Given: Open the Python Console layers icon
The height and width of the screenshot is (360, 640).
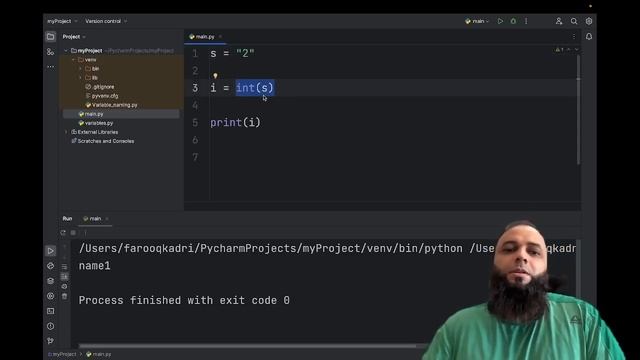Looking at the screenshot, I should point(50,281).
